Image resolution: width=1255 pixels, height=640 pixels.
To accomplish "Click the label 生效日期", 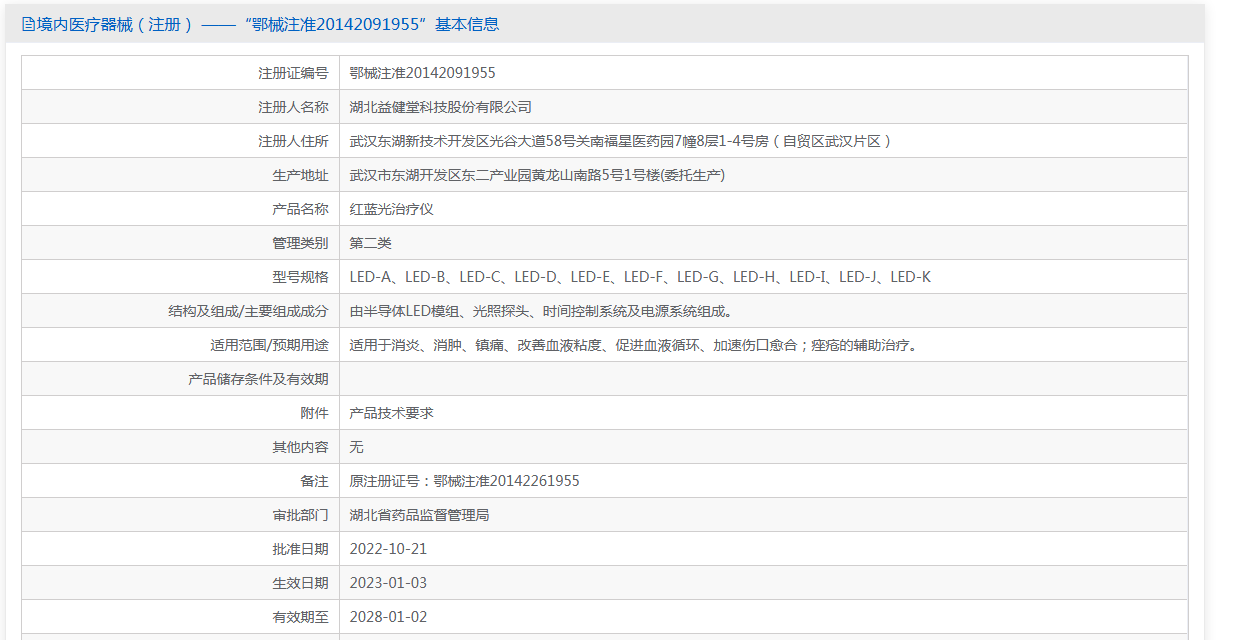I will tap(300, 583).
